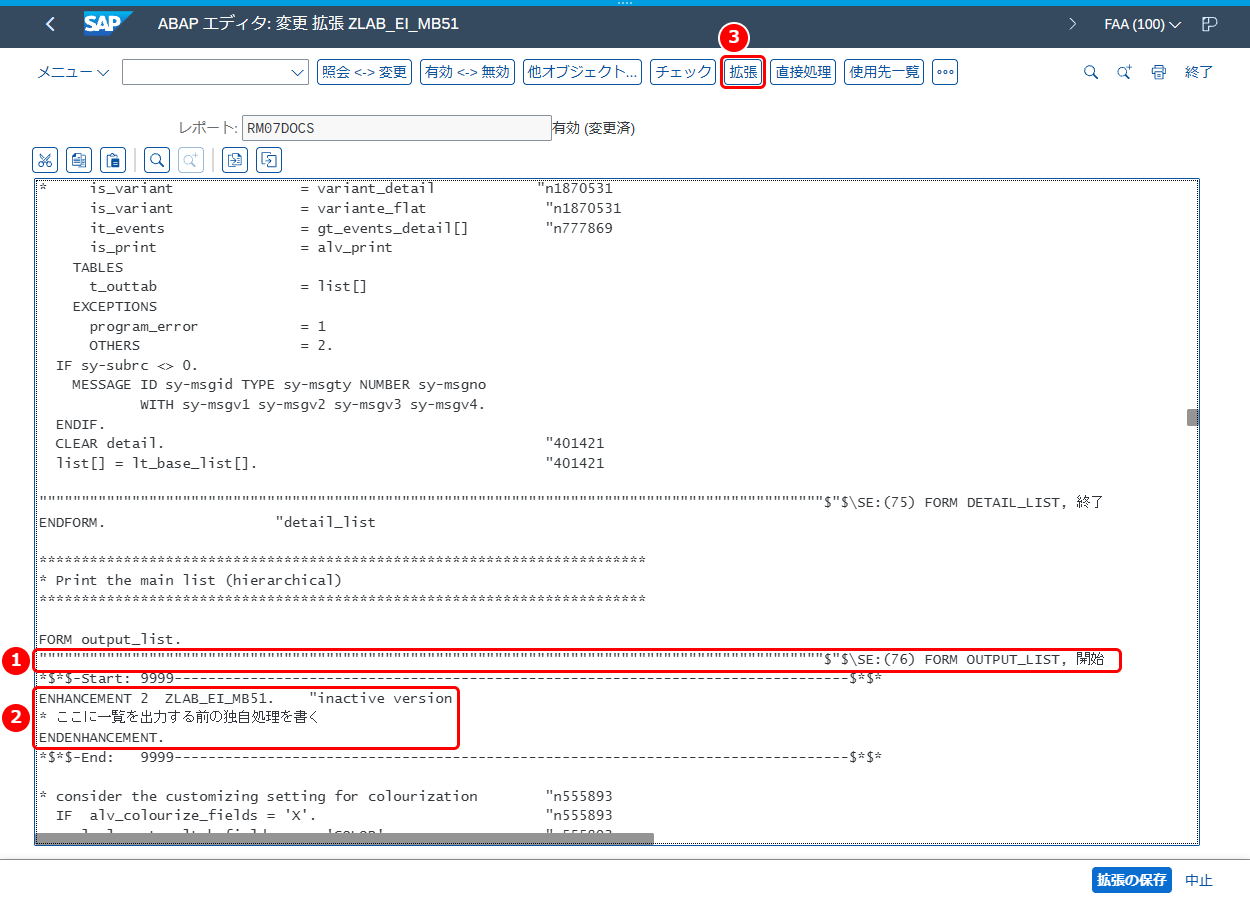Click the '* Print the main list (hierarchical)' comment

click(190, 580)
